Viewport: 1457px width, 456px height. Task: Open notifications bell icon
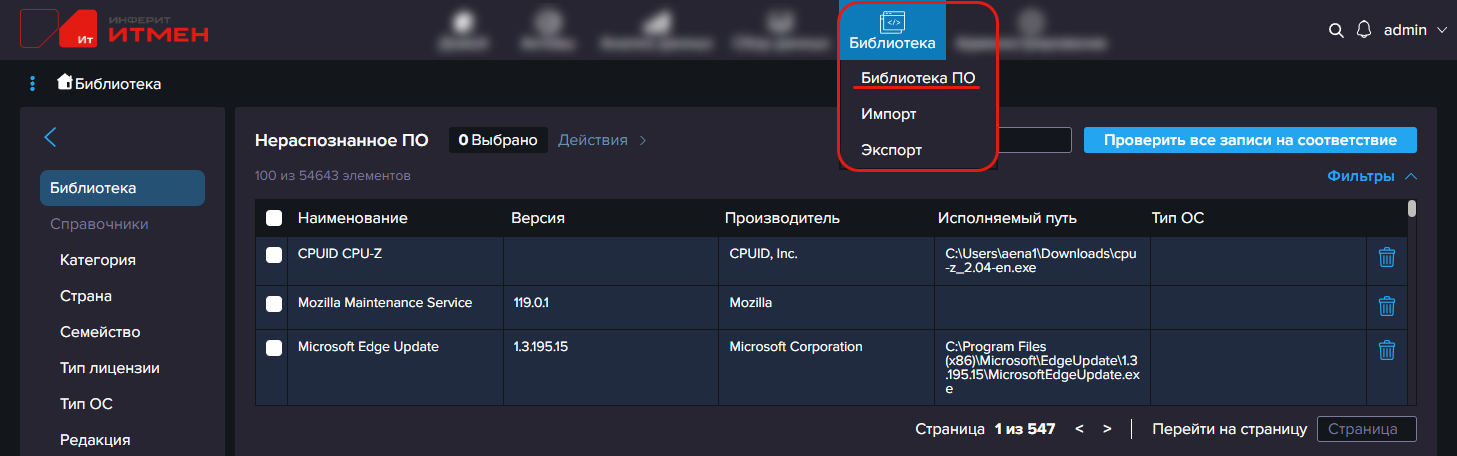tap(1363, 31)
